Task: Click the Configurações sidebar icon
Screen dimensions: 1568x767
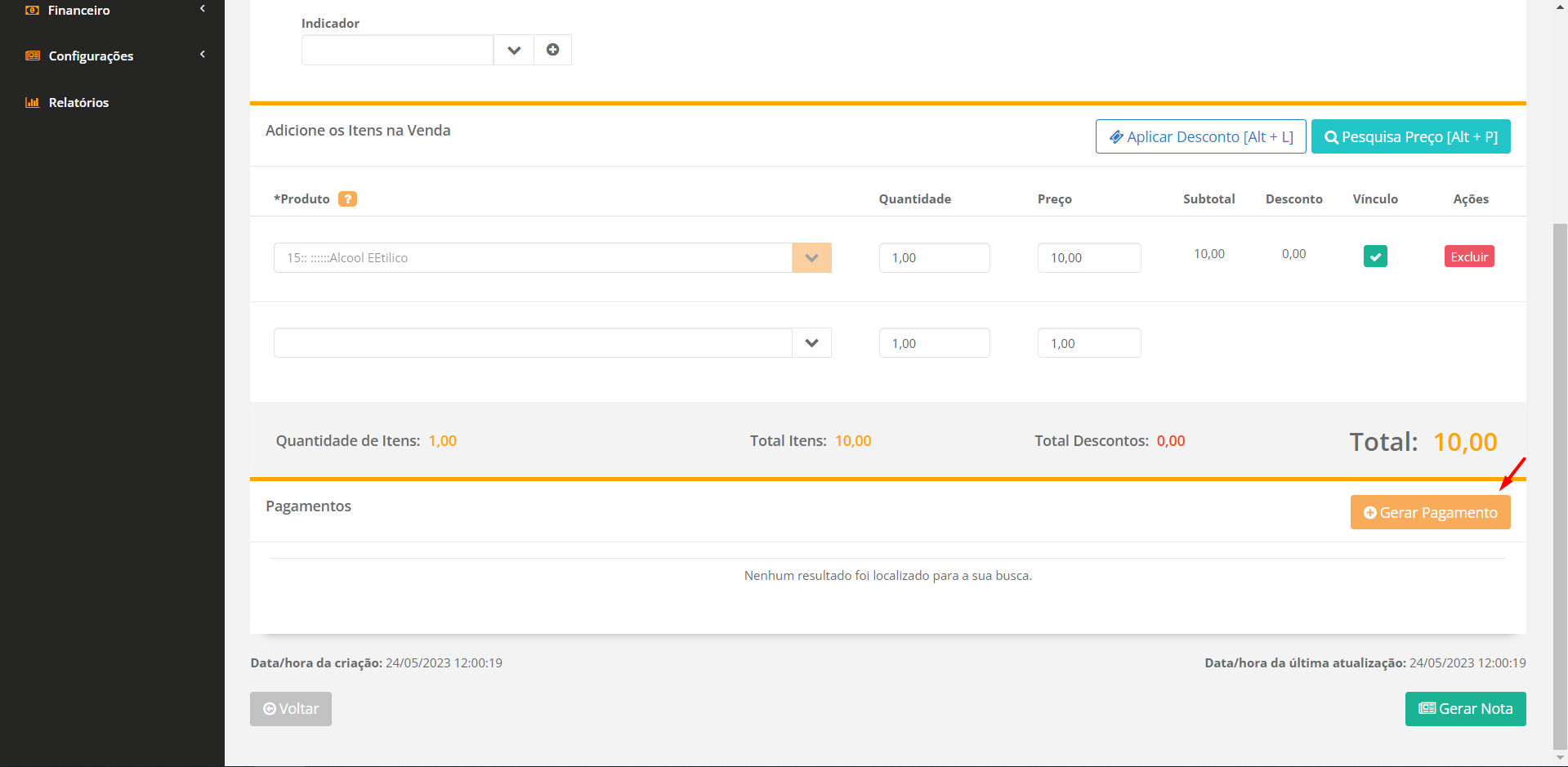Action: tap(32, 56)
